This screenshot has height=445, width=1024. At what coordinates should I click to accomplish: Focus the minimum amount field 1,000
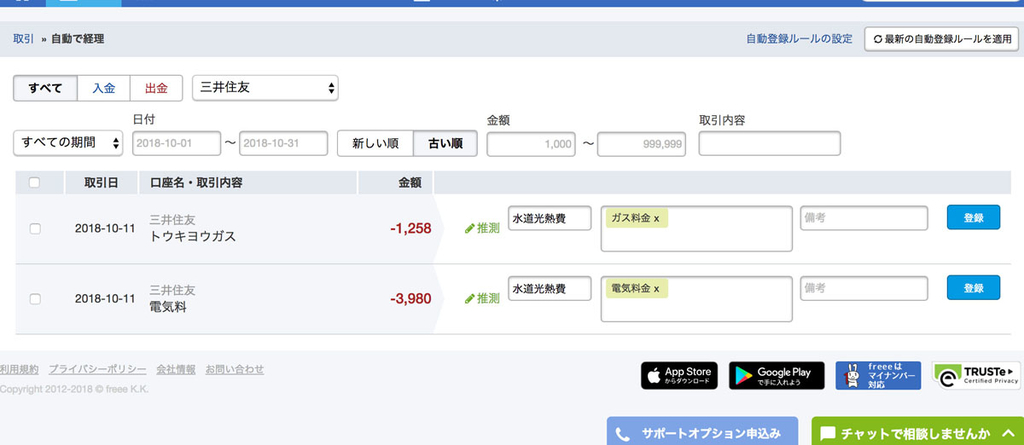click(531, 144)
